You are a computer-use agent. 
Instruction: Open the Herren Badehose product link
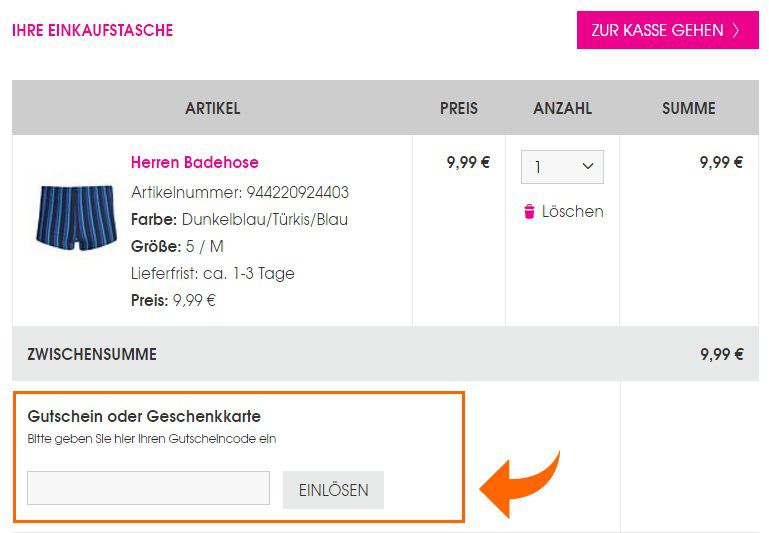point(195,162)
